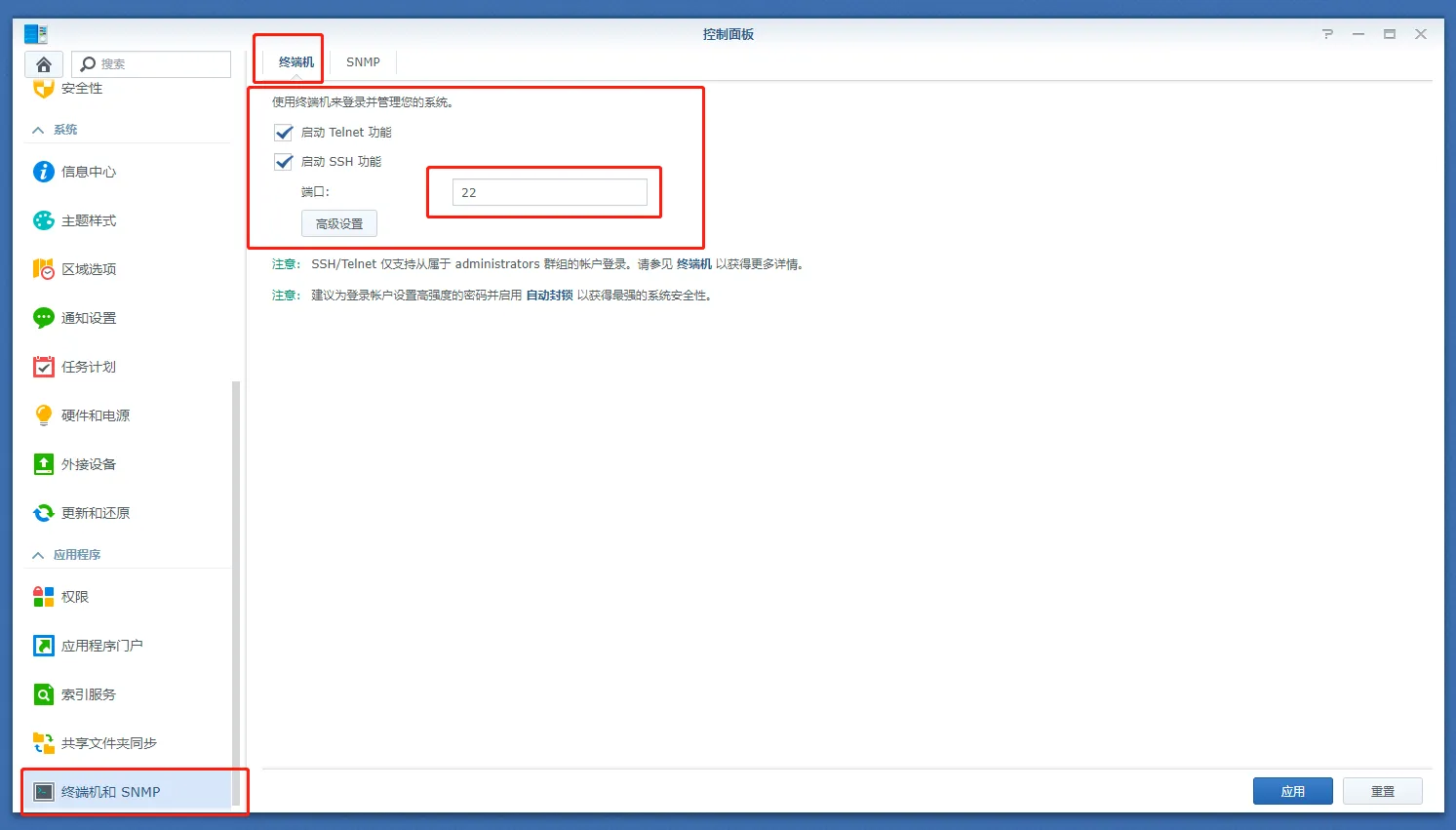Screen dimensions: 1456x830
Task: Click the 控制面板 window title text
Action: (728, 34)
